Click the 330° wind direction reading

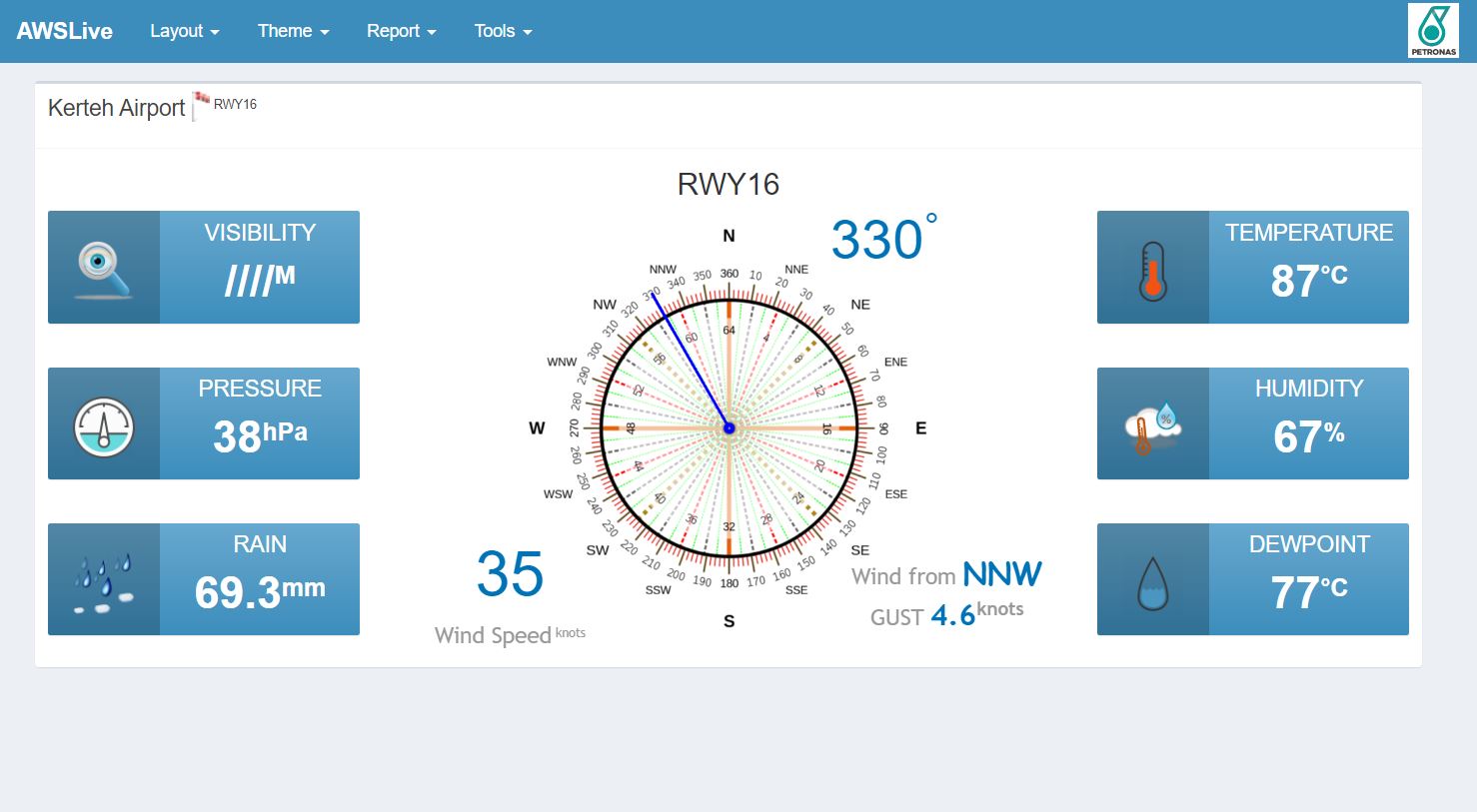pyautogui.click(x=878, y=240)
